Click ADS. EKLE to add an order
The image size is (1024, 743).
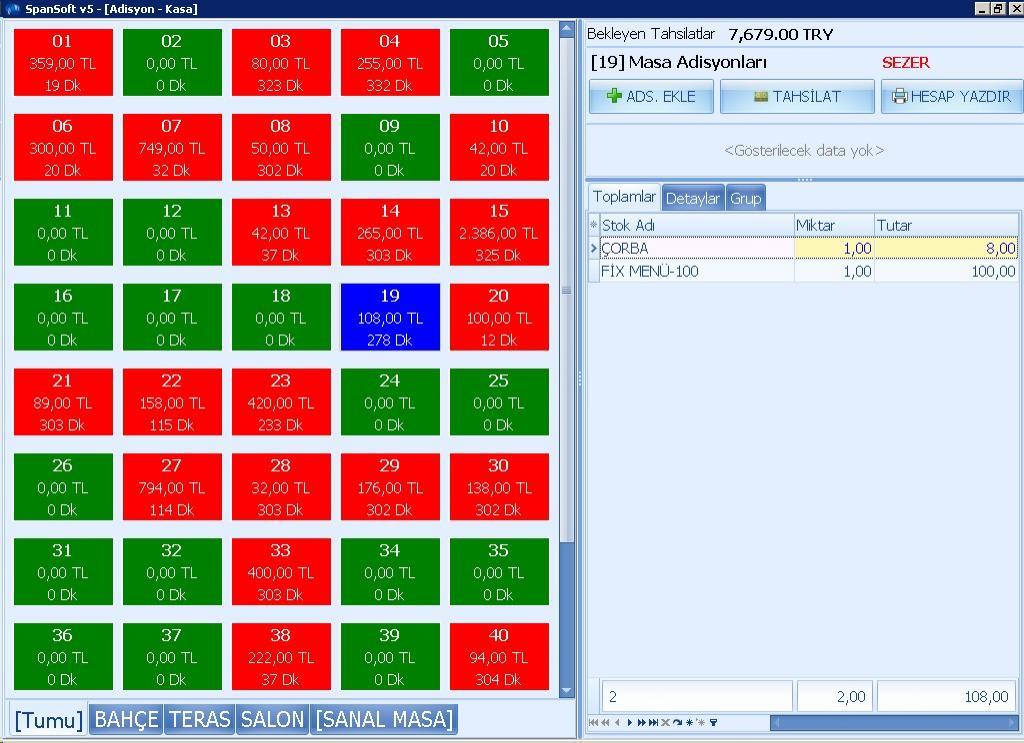pos(651,97)
